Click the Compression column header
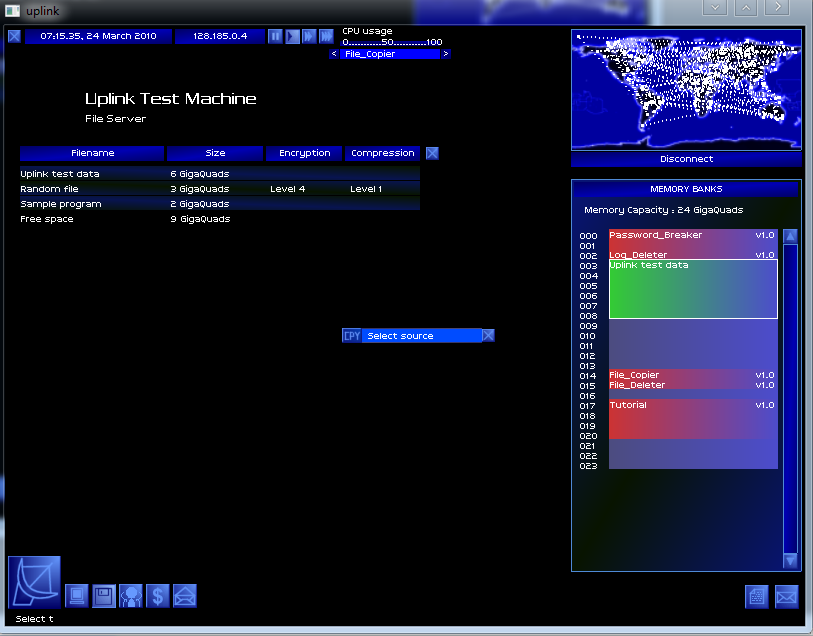This screenshot has height=636, width=813. (x=383, y=153)
